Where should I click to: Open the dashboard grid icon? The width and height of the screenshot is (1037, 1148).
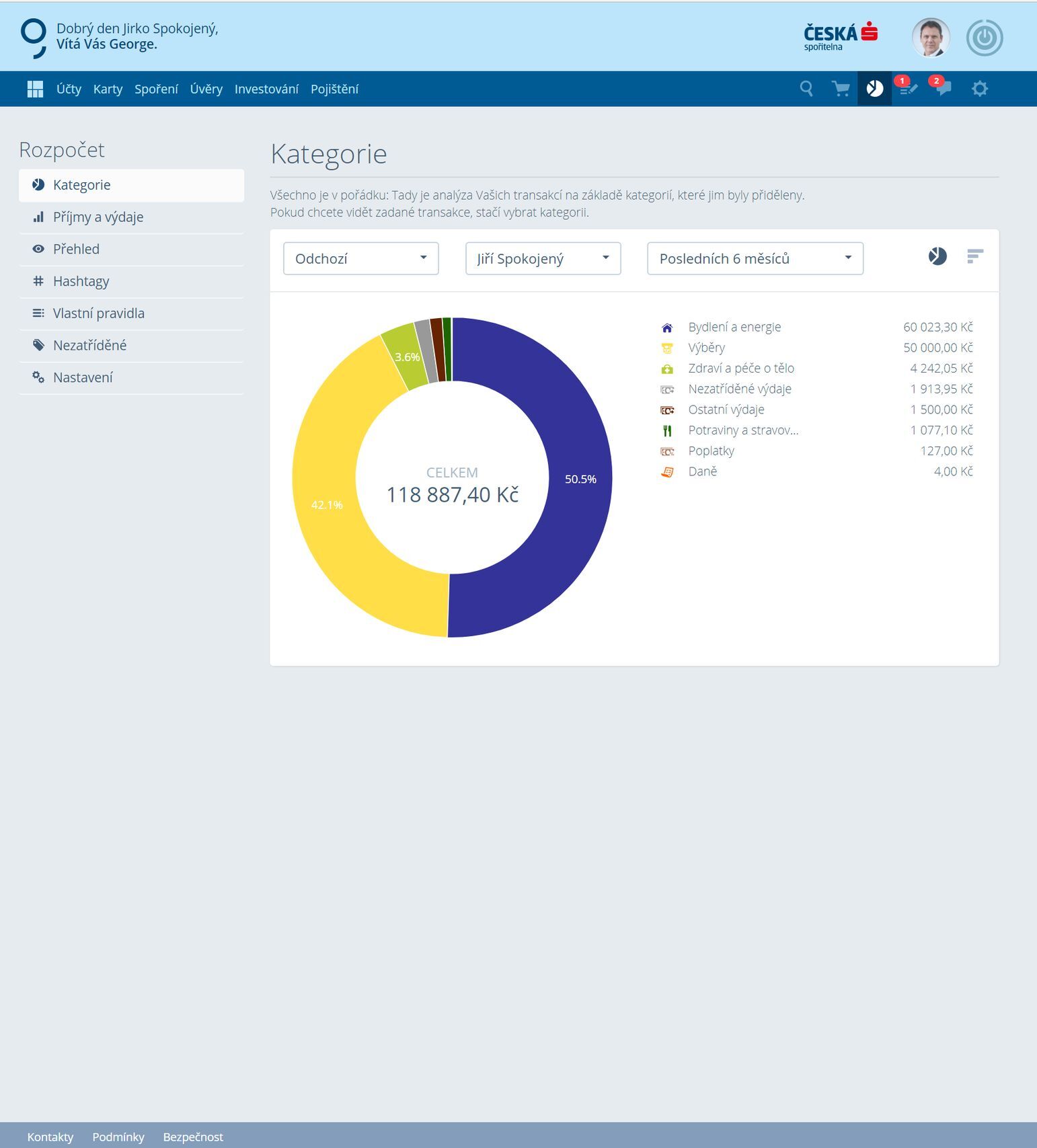pos(35,89)
